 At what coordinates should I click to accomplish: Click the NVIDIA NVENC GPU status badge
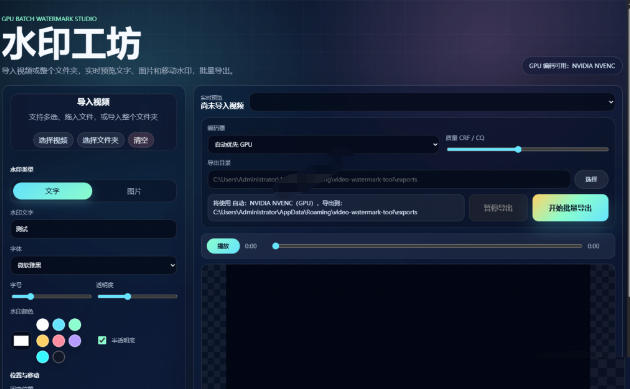point(572,66)
